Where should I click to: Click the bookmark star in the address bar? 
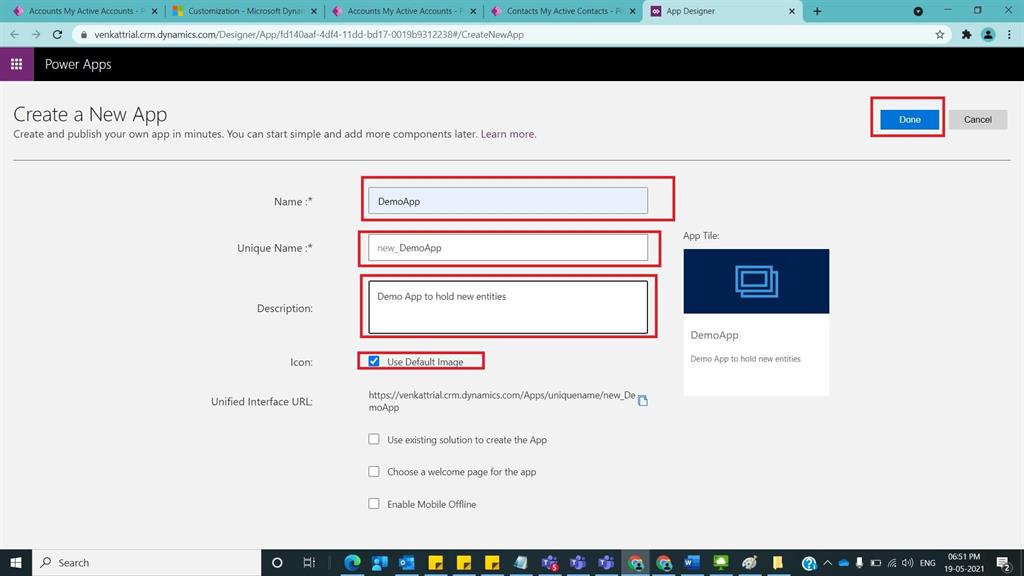[939, 33]
